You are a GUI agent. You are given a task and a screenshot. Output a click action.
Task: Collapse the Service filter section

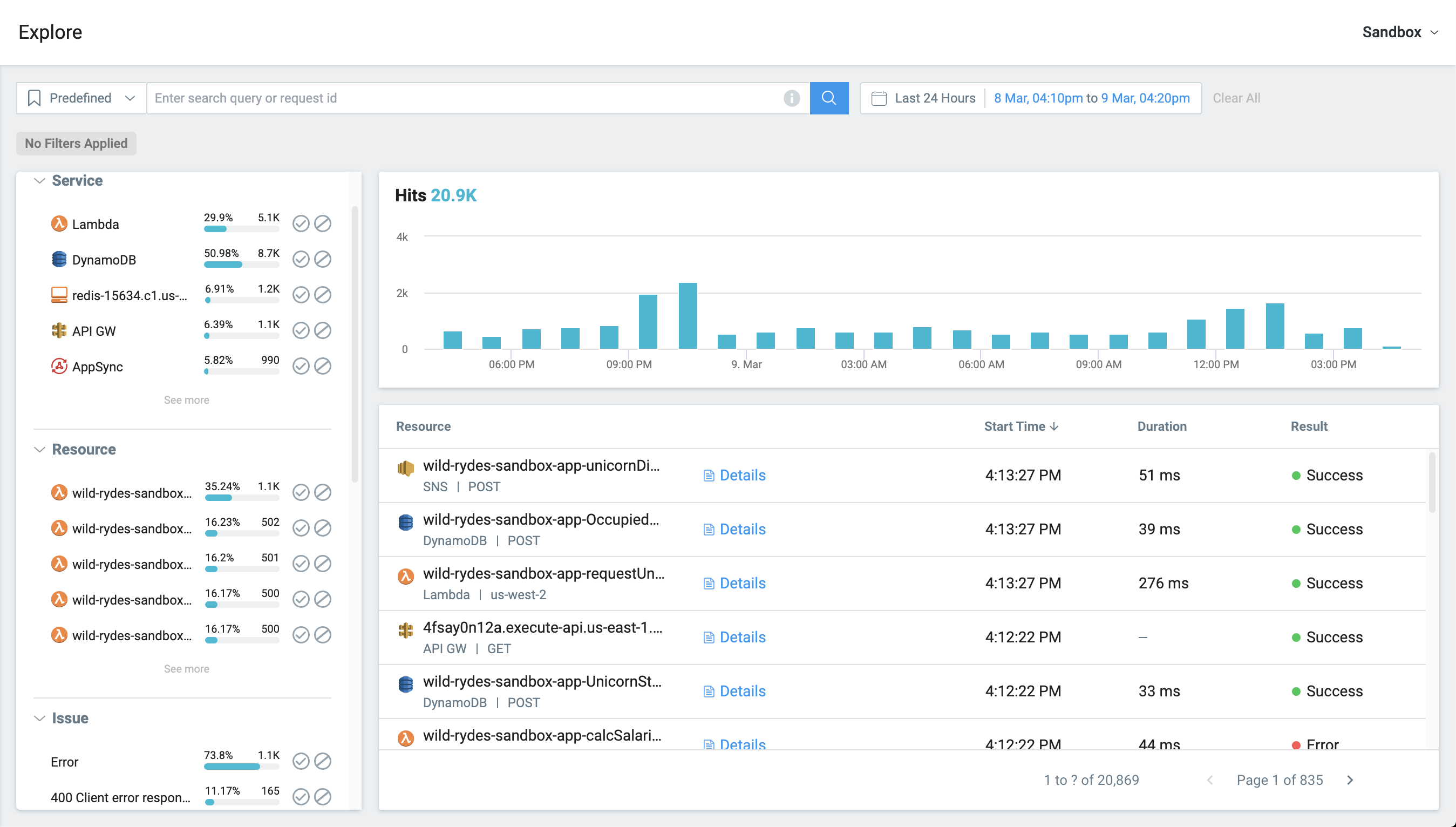point(40,181)
